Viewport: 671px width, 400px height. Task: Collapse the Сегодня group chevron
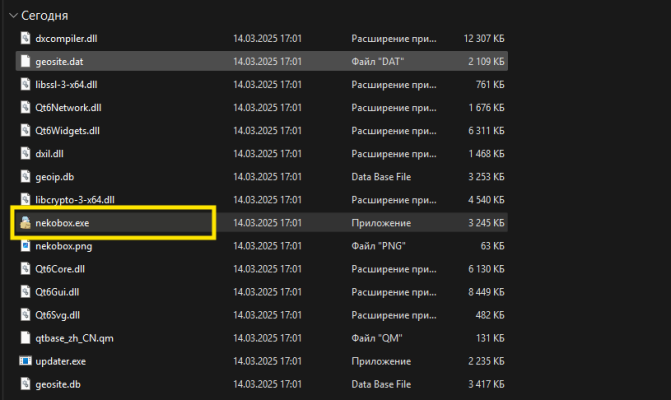coord(10,16)
